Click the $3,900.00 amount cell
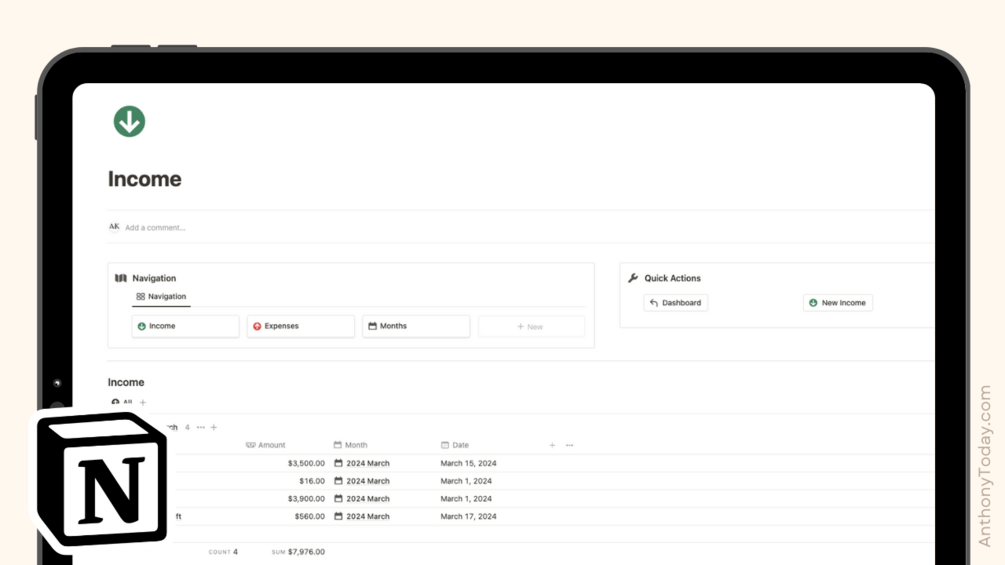 click(x=306, y=499)
